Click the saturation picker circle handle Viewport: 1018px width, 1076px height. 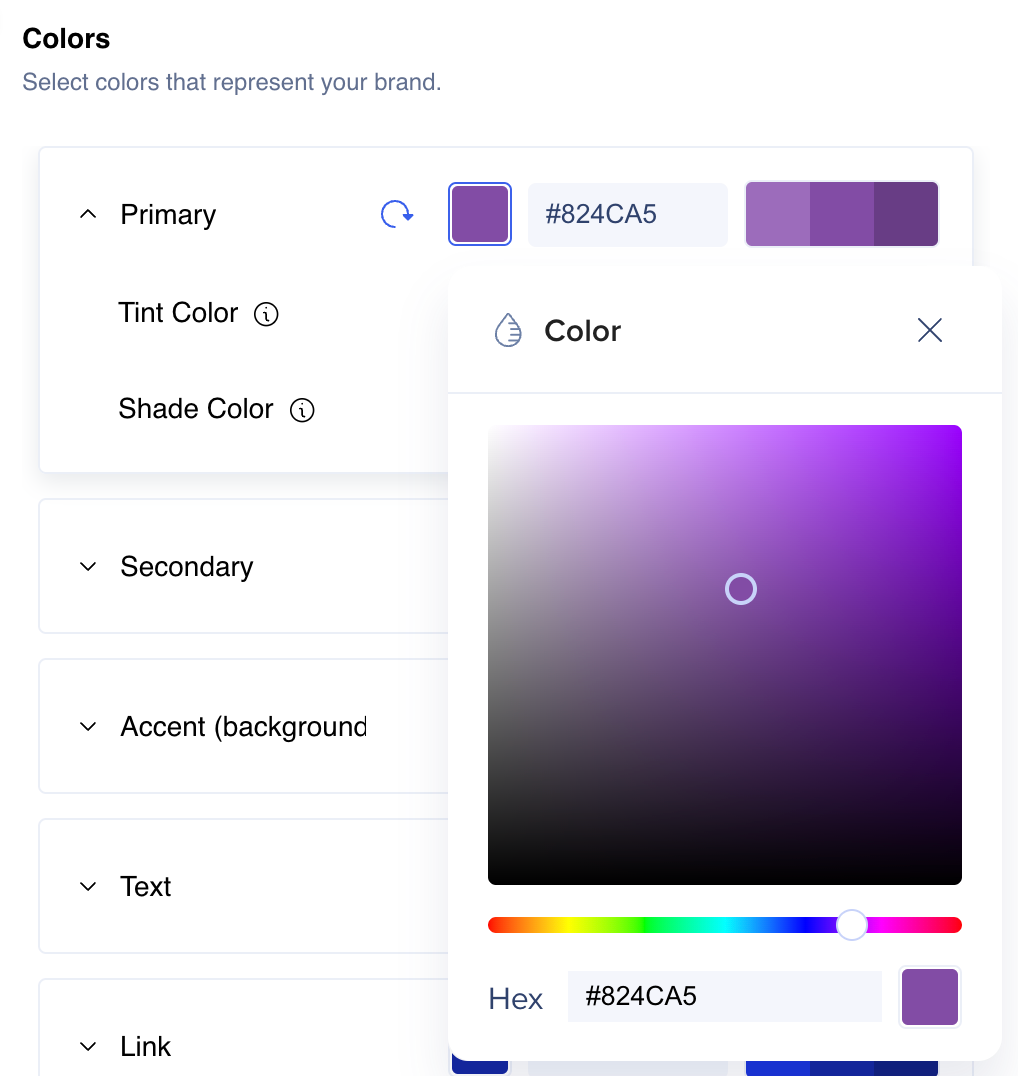pyautogui.click(x=741, y=589)
